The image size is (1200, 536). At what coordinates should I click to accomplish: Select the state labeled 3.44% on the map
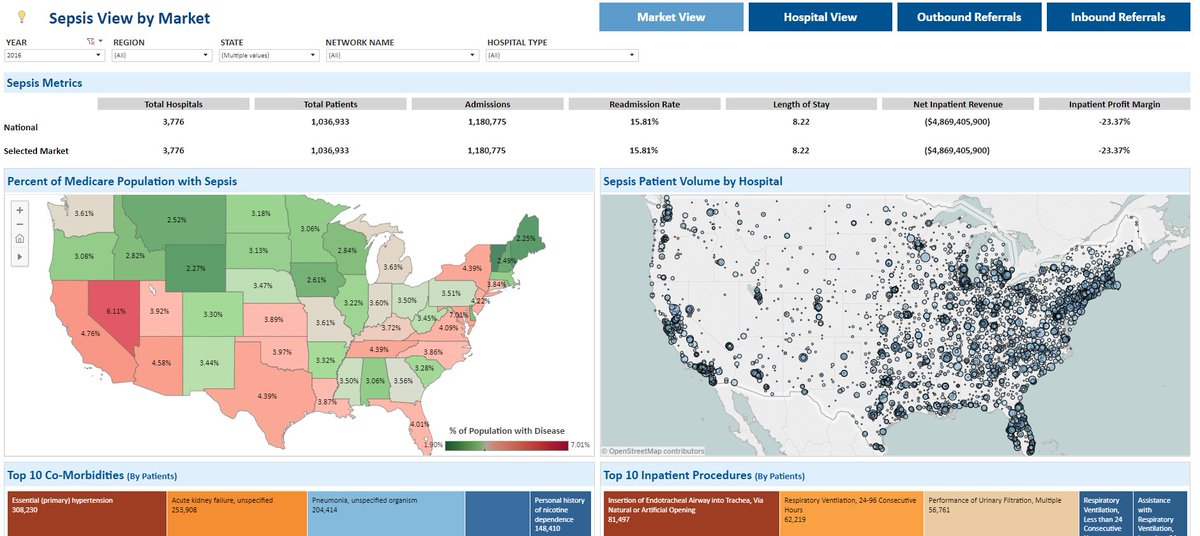tap(207, 361)
